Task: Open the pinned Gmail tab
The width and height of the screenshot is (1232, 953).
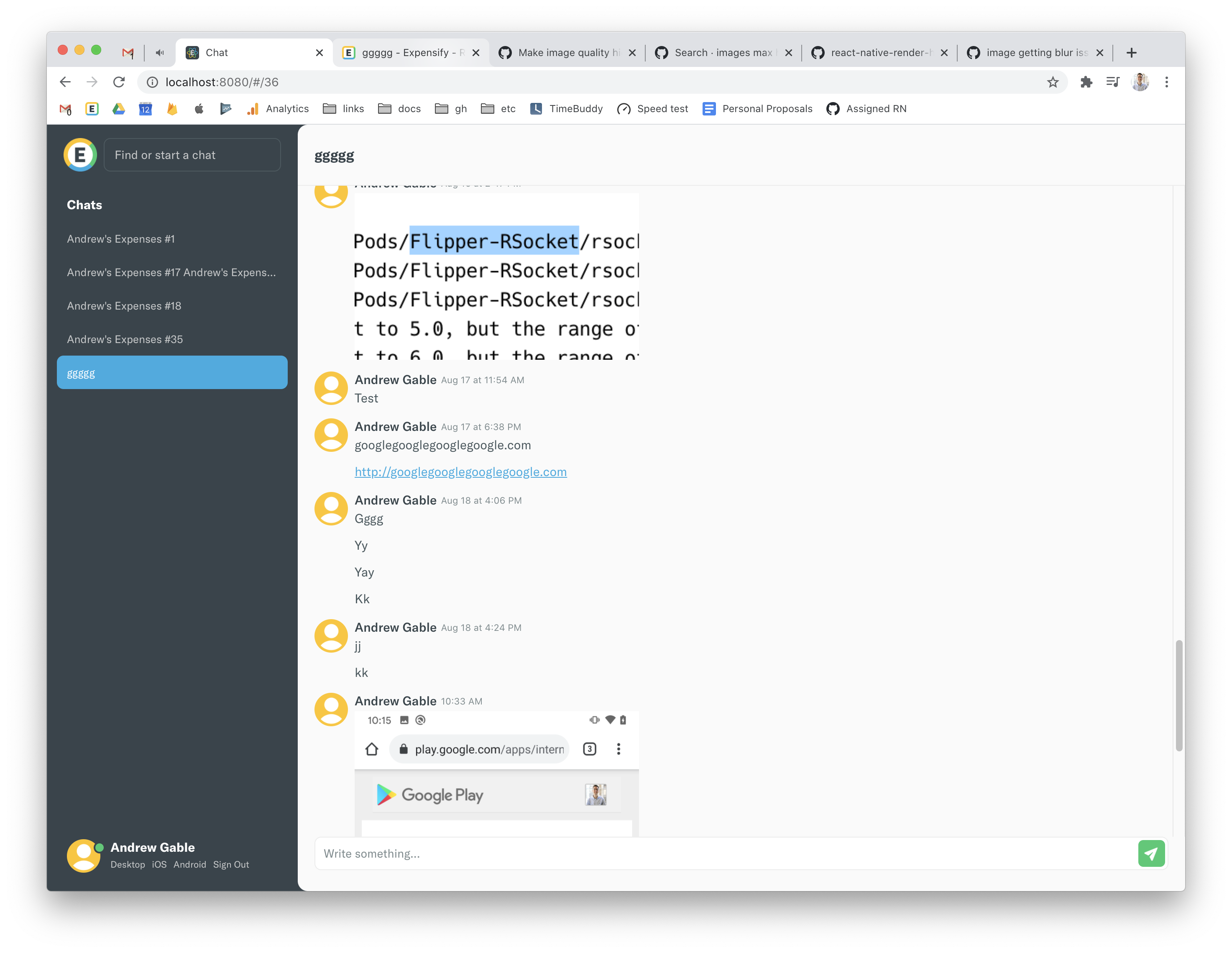Action: 128,52
